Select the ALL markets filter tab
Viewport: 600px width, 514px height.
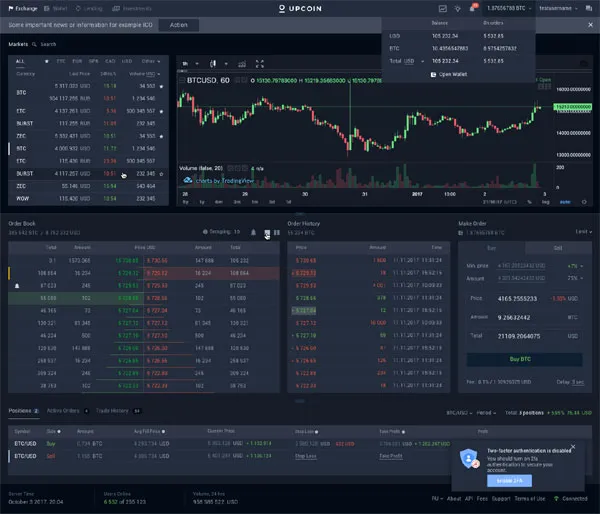click(20, 61)
